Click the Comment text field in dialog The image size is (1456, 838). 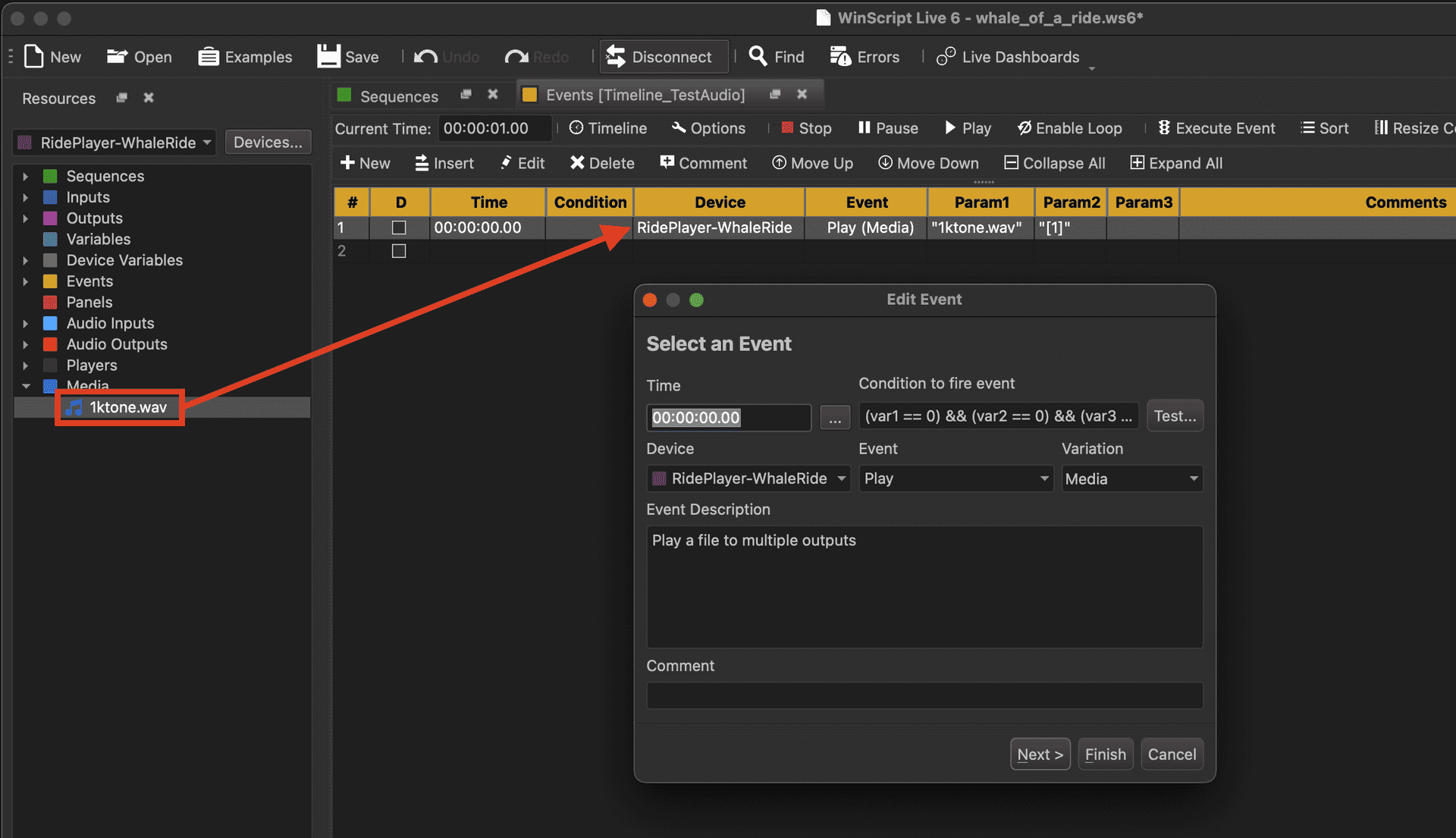pos(924,695)
